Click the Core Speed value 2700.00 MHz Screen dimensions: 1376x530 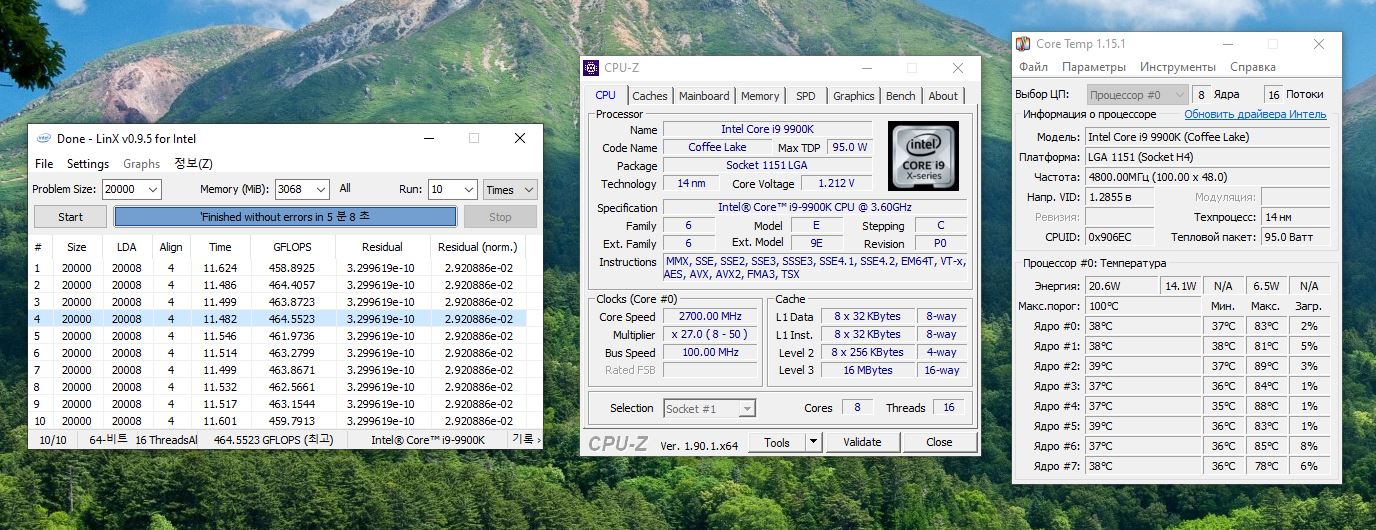711,317
